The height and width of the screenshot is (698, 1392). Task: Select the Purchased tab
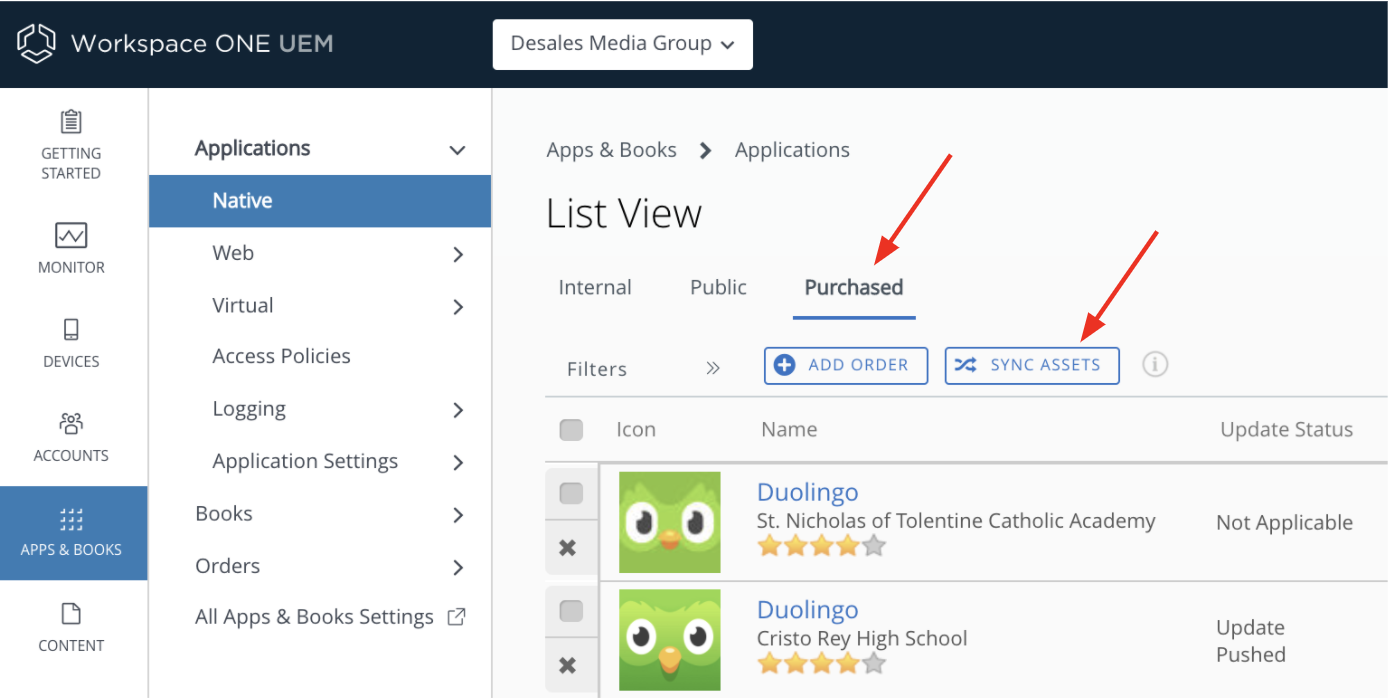click(854, 287)
